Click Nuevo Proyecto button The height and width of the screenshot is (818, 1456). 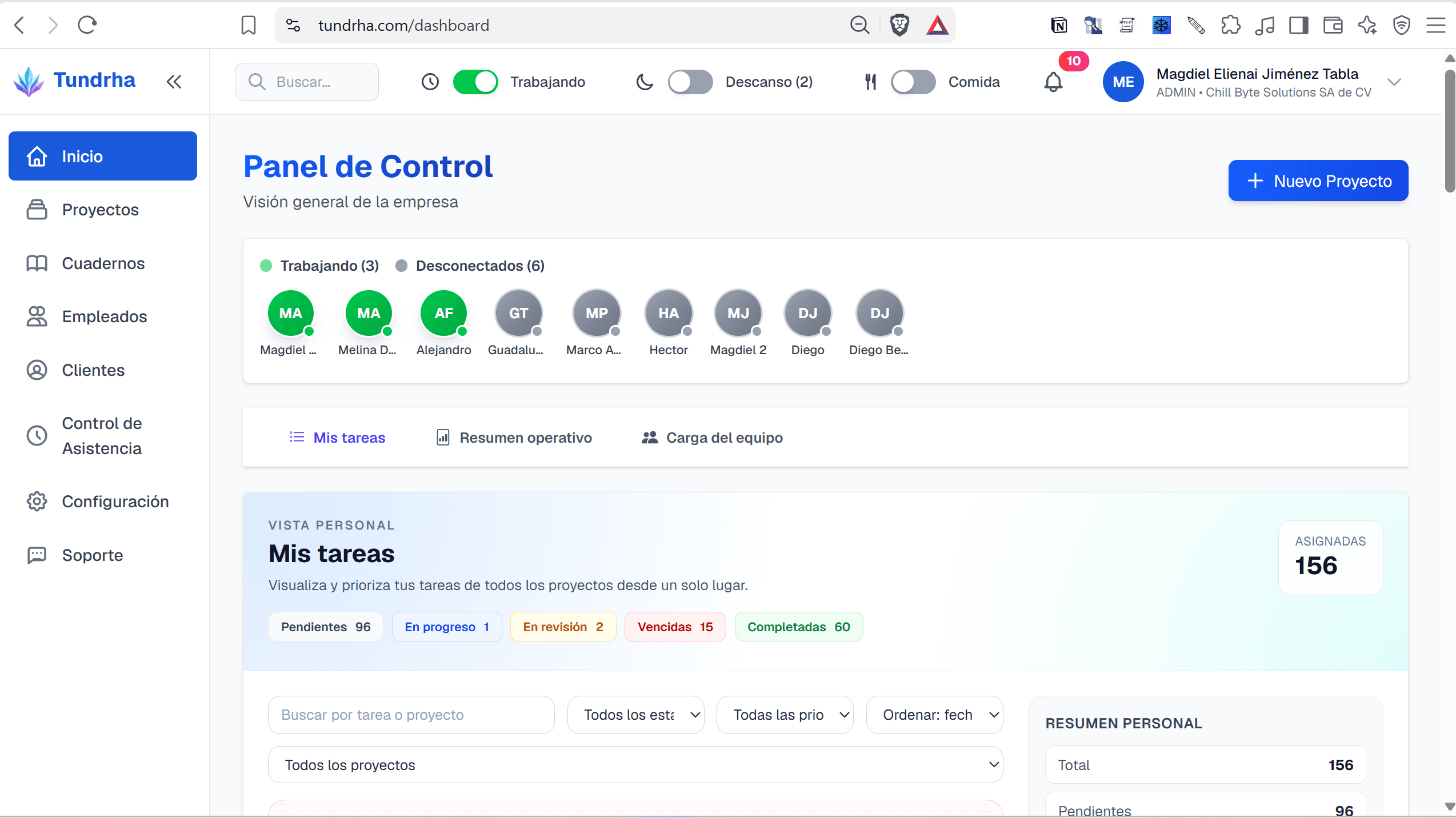pos(1318,181)
